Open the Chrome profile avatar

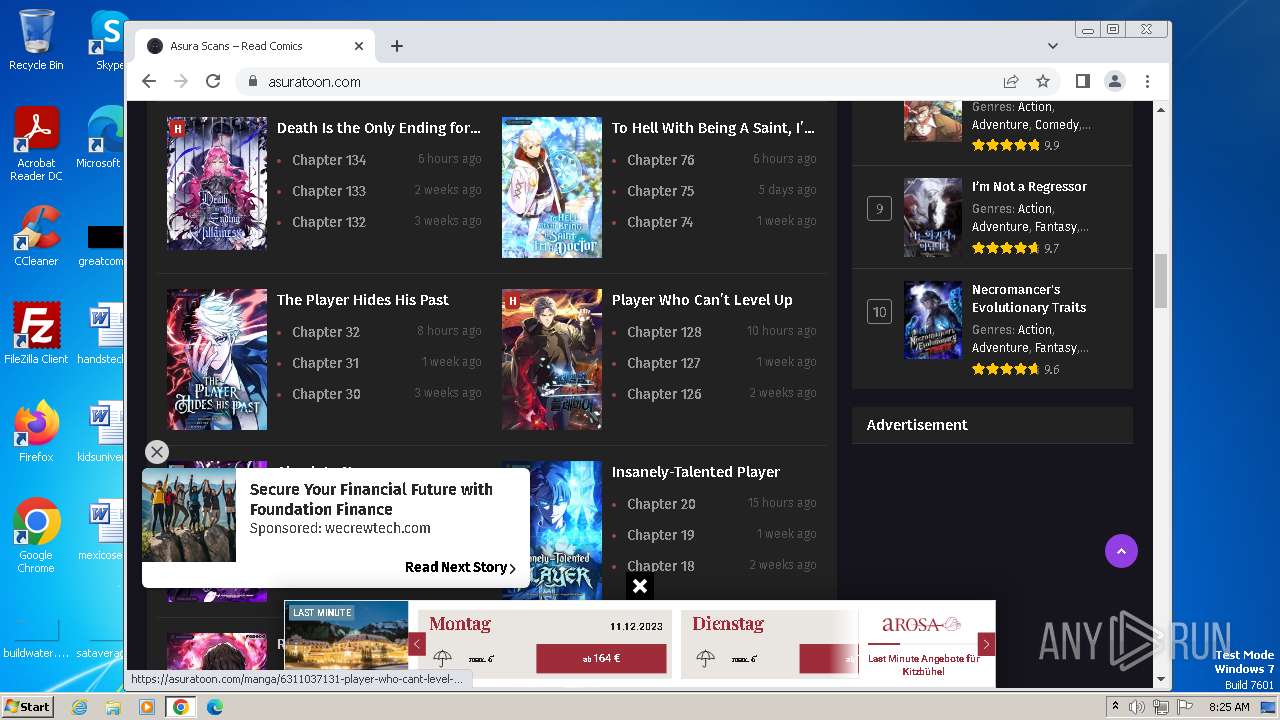pos(1115,82)
